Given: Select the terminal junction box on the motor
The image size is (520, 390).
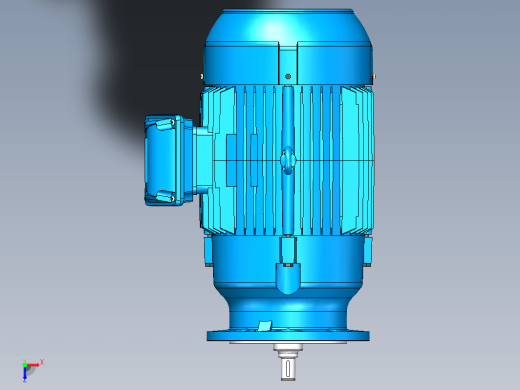Looking at the screenshot, I should pyautogui.click(x=169, y=160).
